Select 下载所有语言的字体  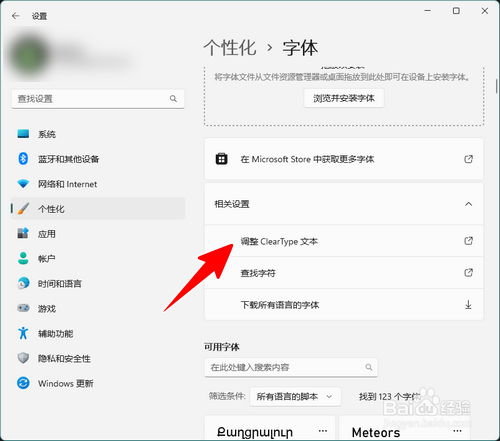coord(344,304)
